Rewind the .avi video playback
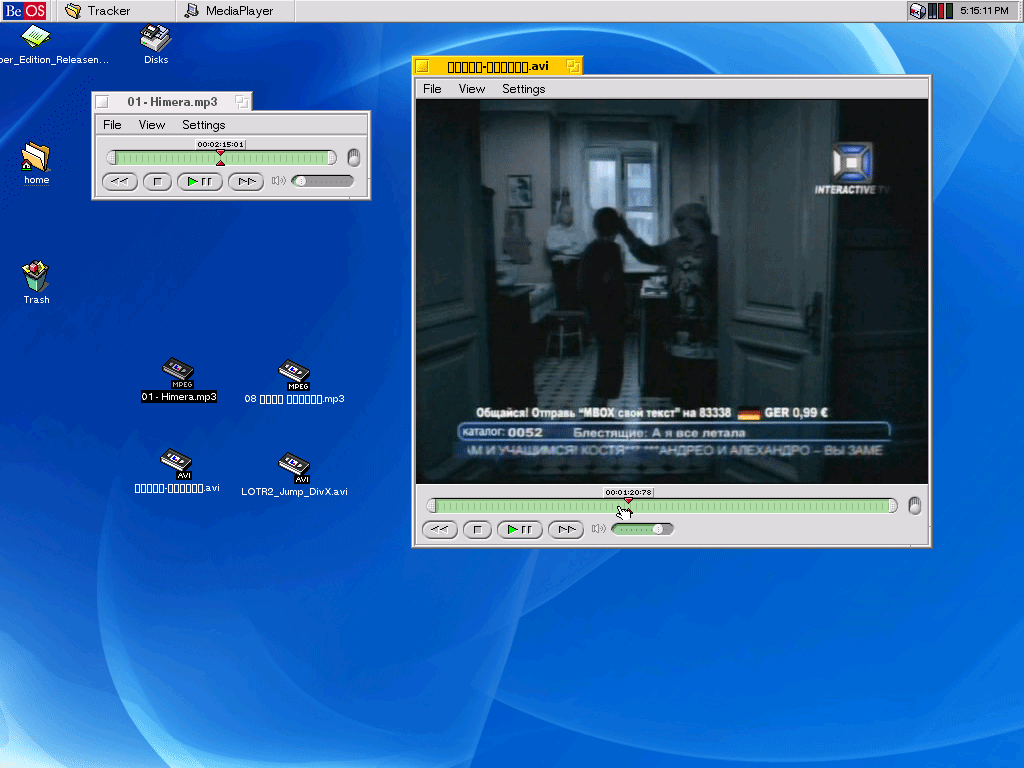This screenshot has width=1024, height=768. tap(439, 529)
